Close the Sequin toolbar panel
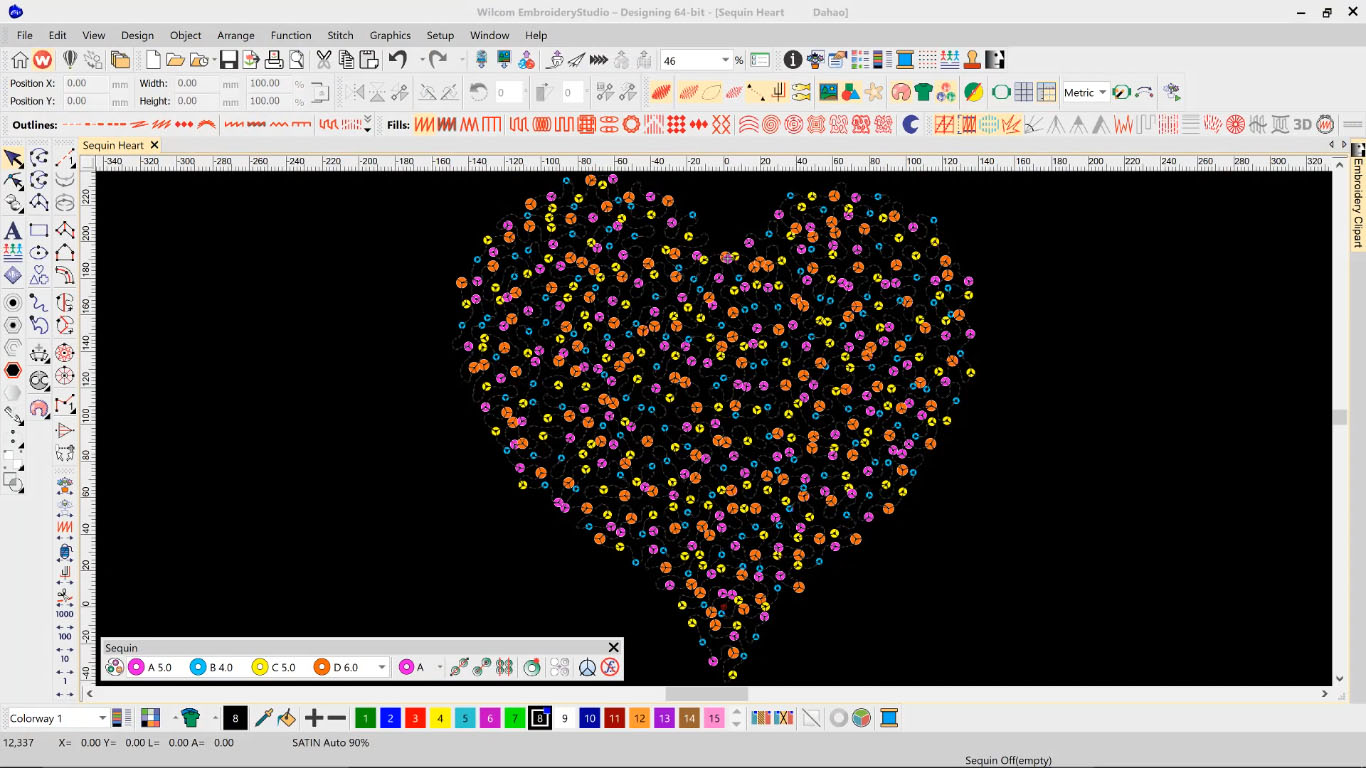The image size is (1366, 768). click(x=614, y=647)
